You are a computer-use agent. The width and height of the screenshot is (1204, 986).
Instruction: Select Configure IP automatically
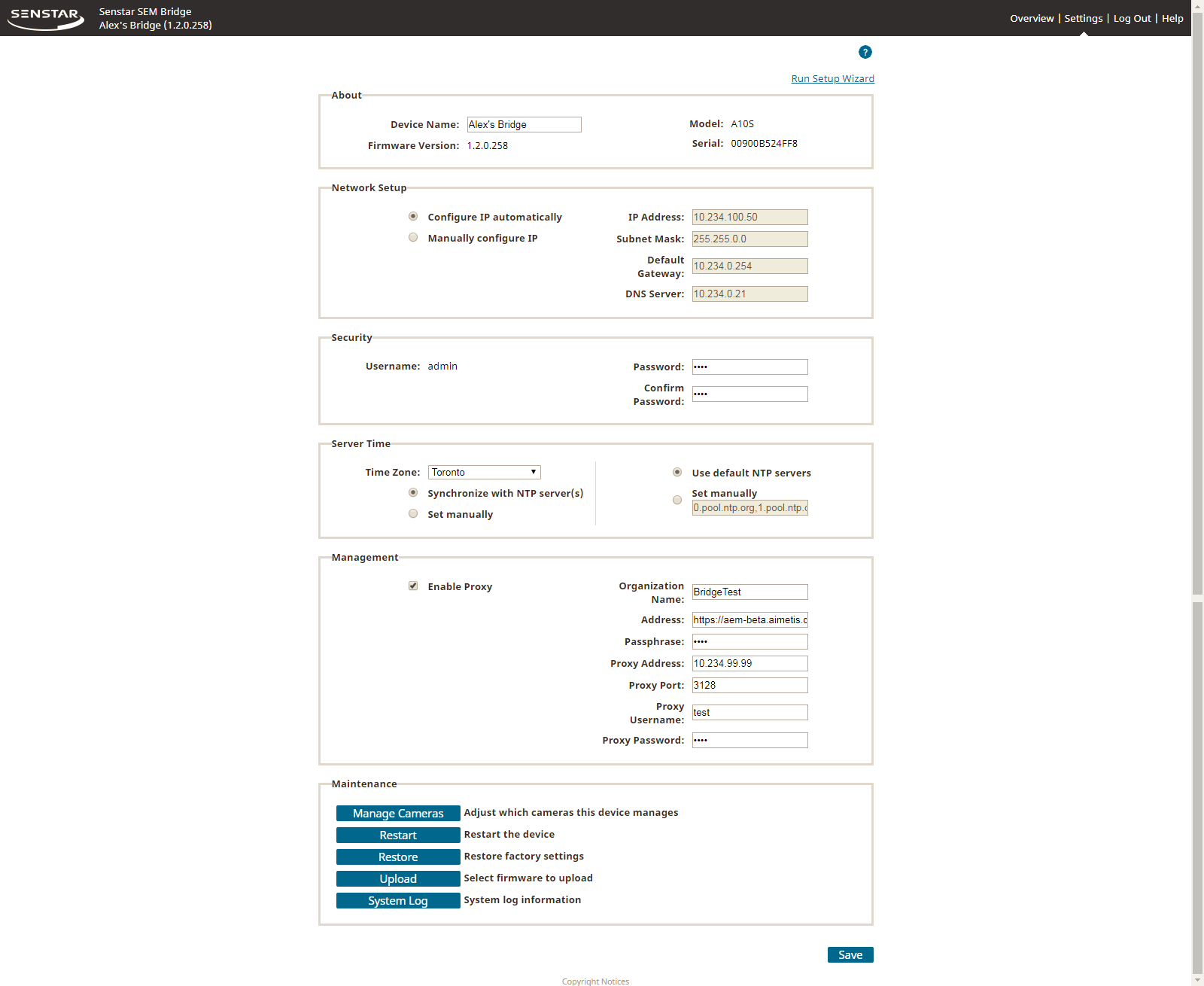(413, 216)
